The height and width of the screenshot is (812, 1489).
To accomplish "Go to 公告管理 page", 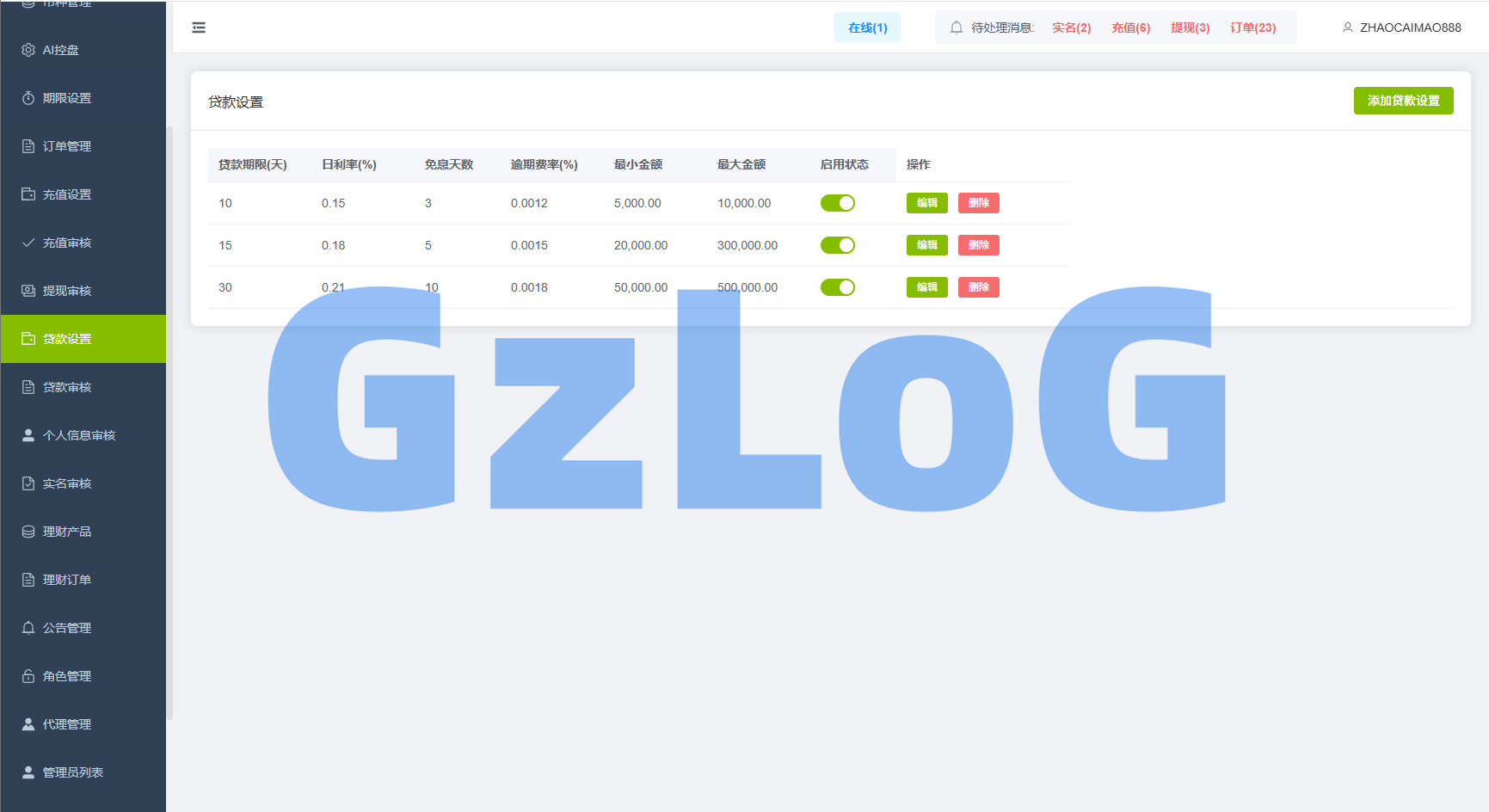I will click(83, 628).
